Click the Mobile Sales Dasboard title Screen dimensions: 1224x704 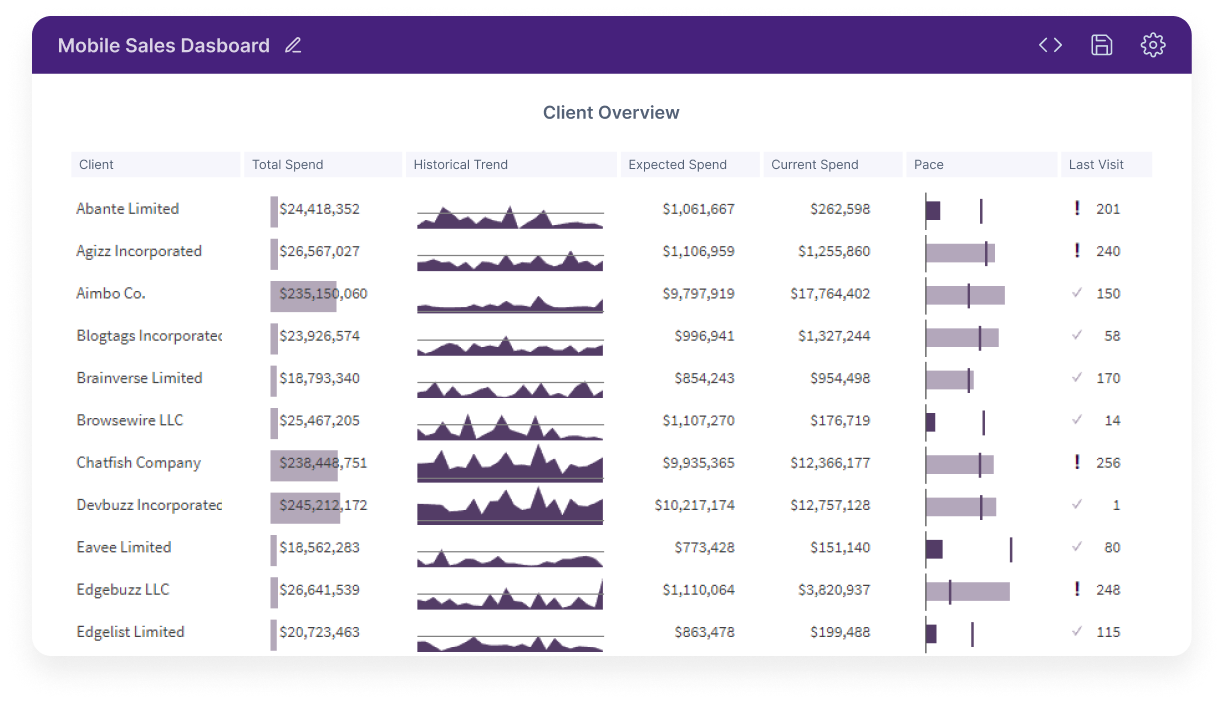(164, 45)
